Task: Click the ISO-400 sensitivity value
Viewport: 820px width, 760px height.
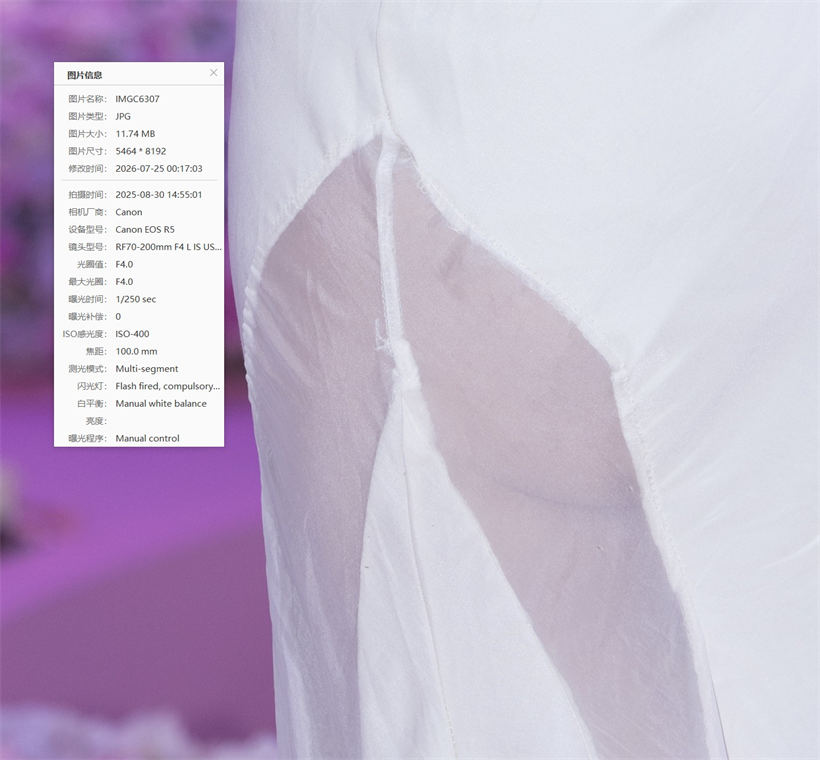Action: click(x=132, y=334)
